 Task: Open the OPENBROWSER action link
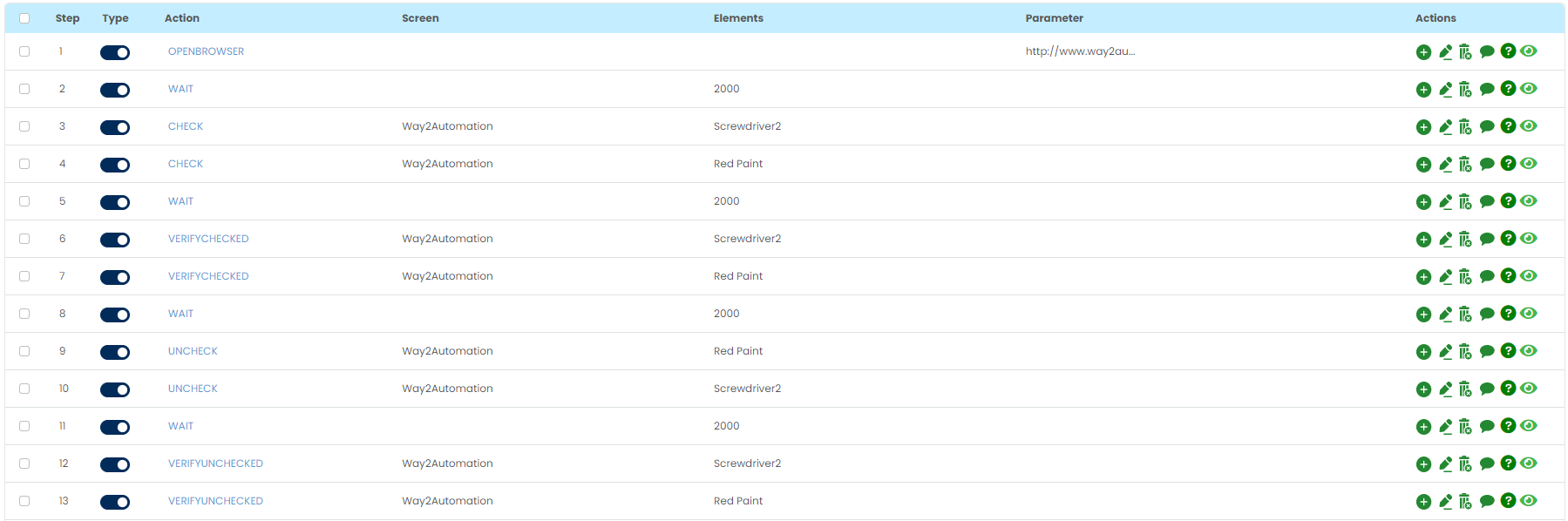click(x=206, y=51)
